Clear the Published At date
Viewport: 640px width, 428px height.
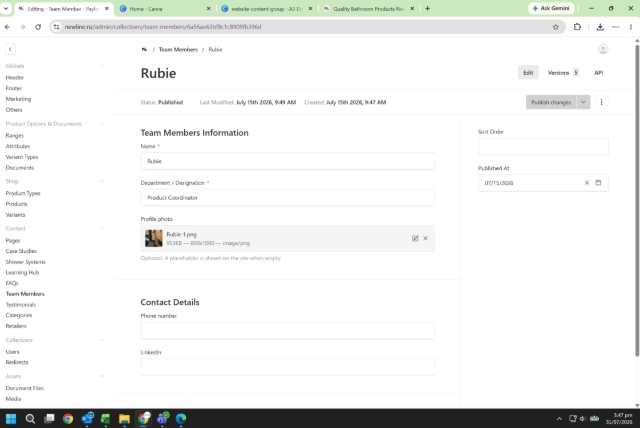pos(587,183)
